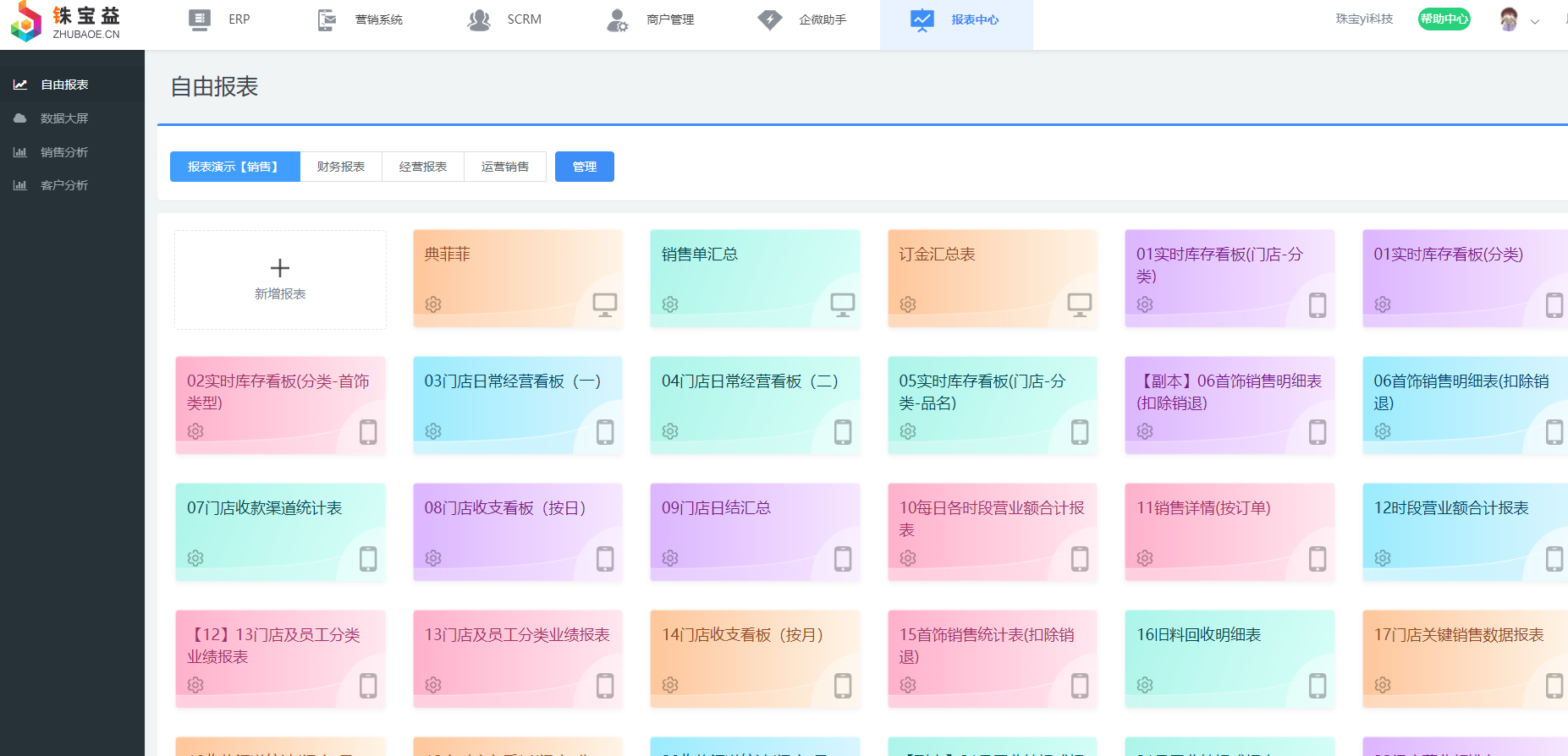Open gear on 16旧料回收明细表 card

coord(1145,685)
